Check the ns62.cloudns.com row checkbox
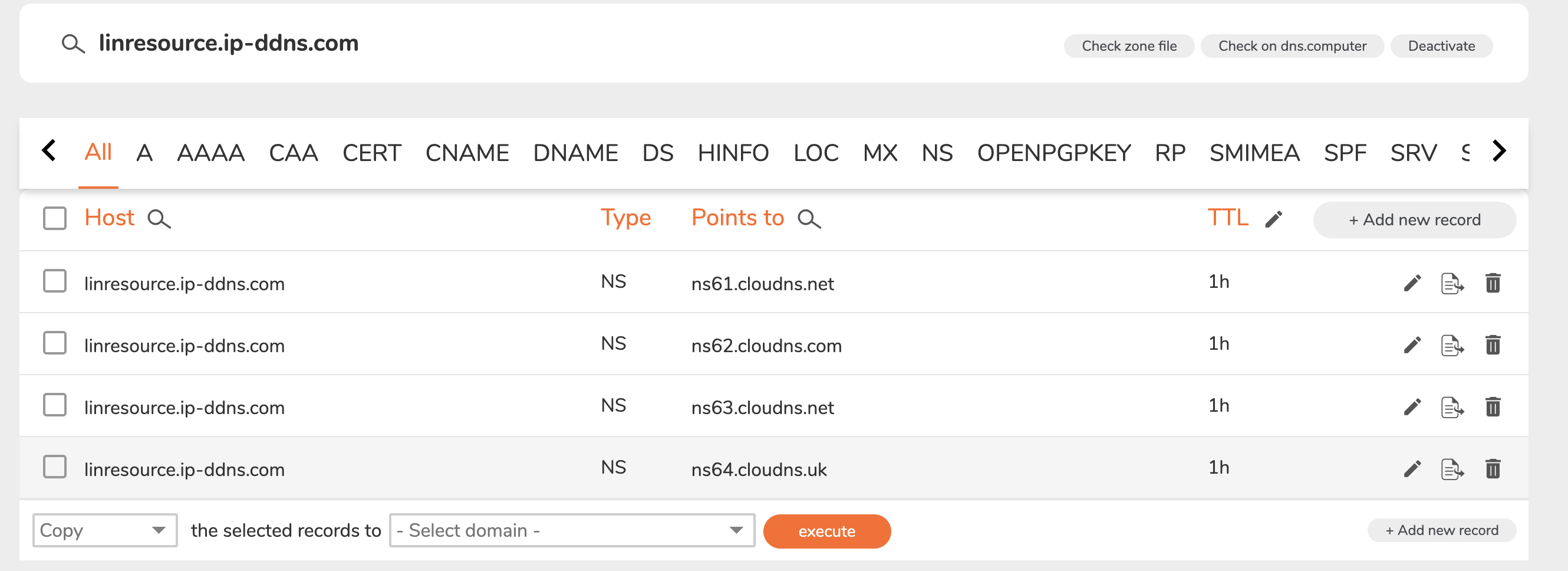 coord(55,343)
